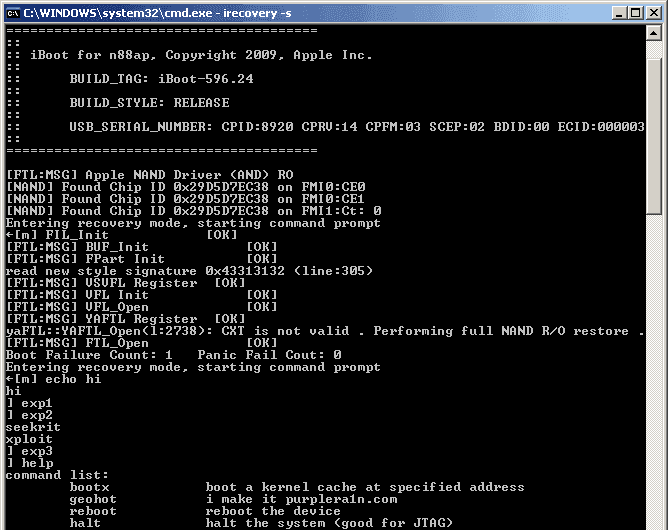The width and height of the screenshot is (668, 530).
Task: Click the window title bar text
Action: [157, 13]
